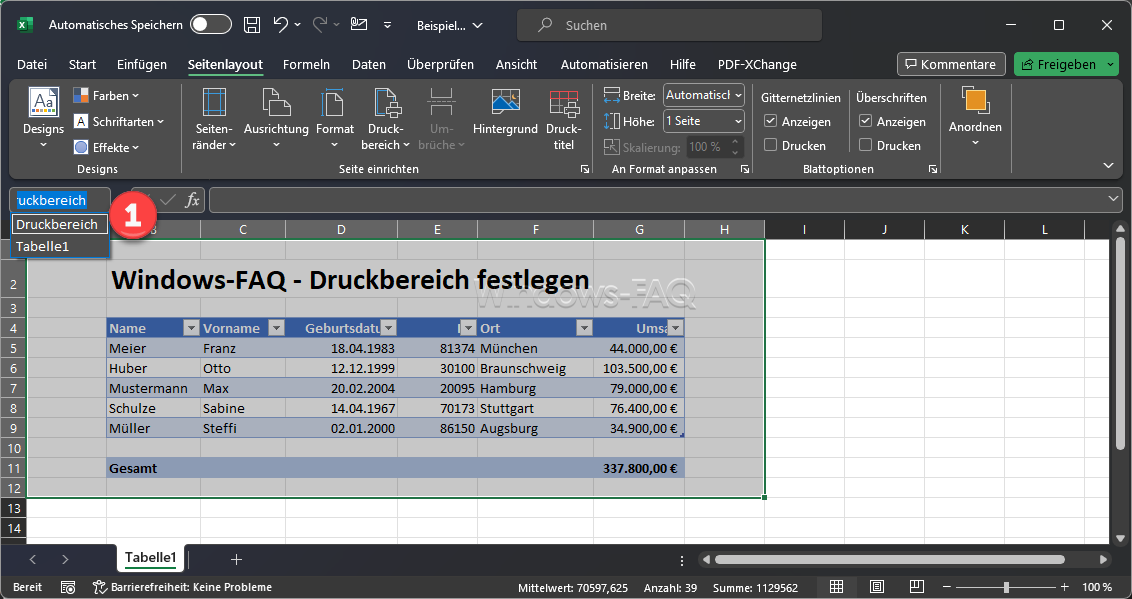
Task: Open the Formeln ribbon tab
Action: pyautogui.click(x=306, y=64)
